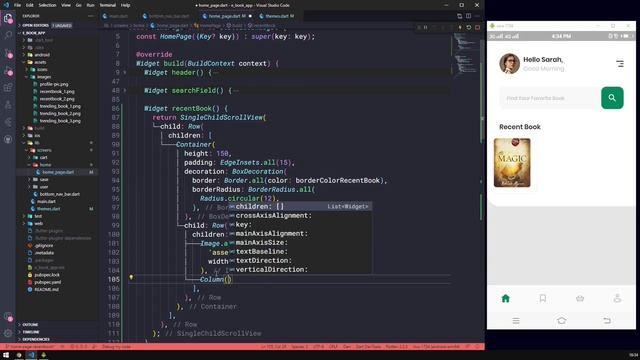This screenshot has height=360, width=640.
Task: Expand the cart folder under screens
Action: 43,157
